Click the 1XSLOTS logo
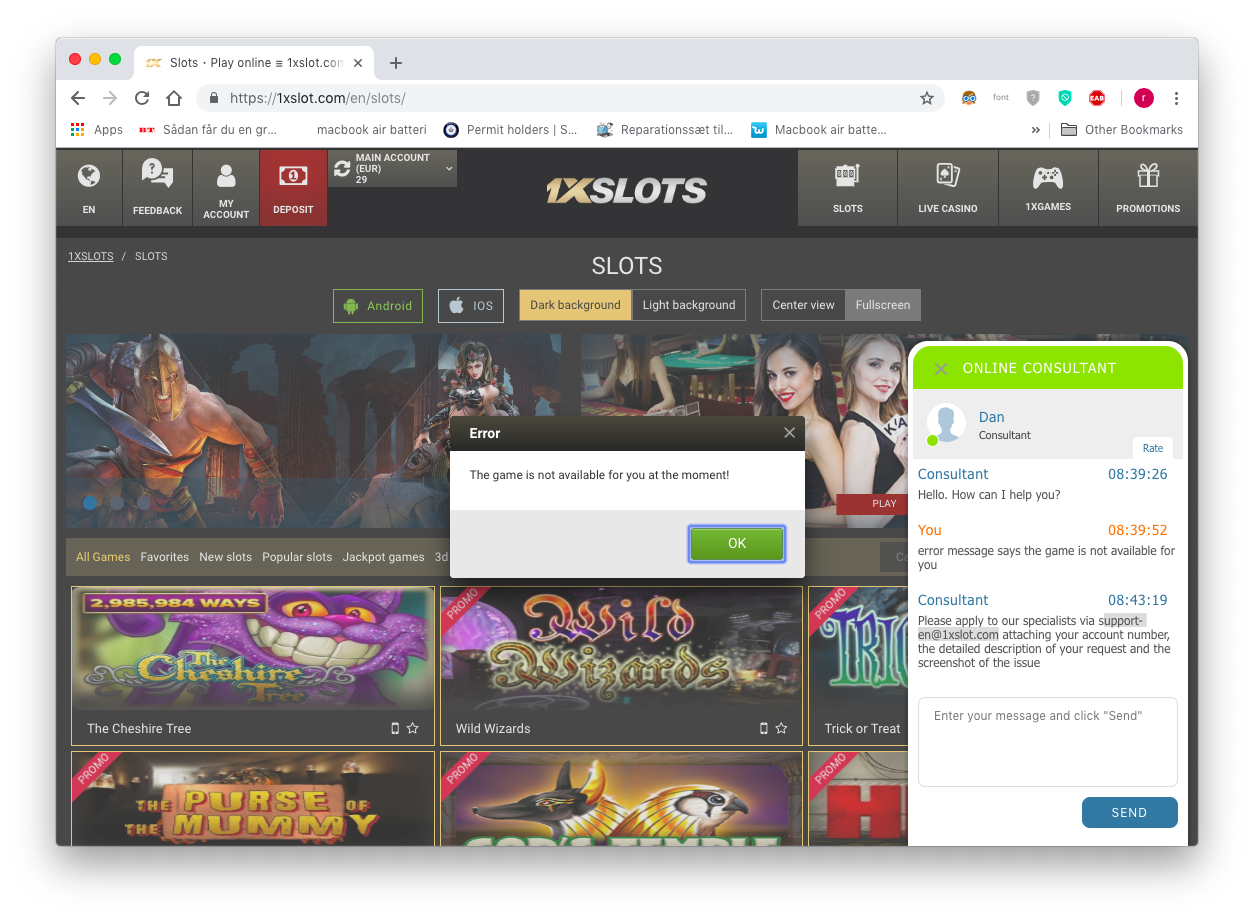Image resolution: width=1254 pixels, height=920 pixels. point(626,190)
